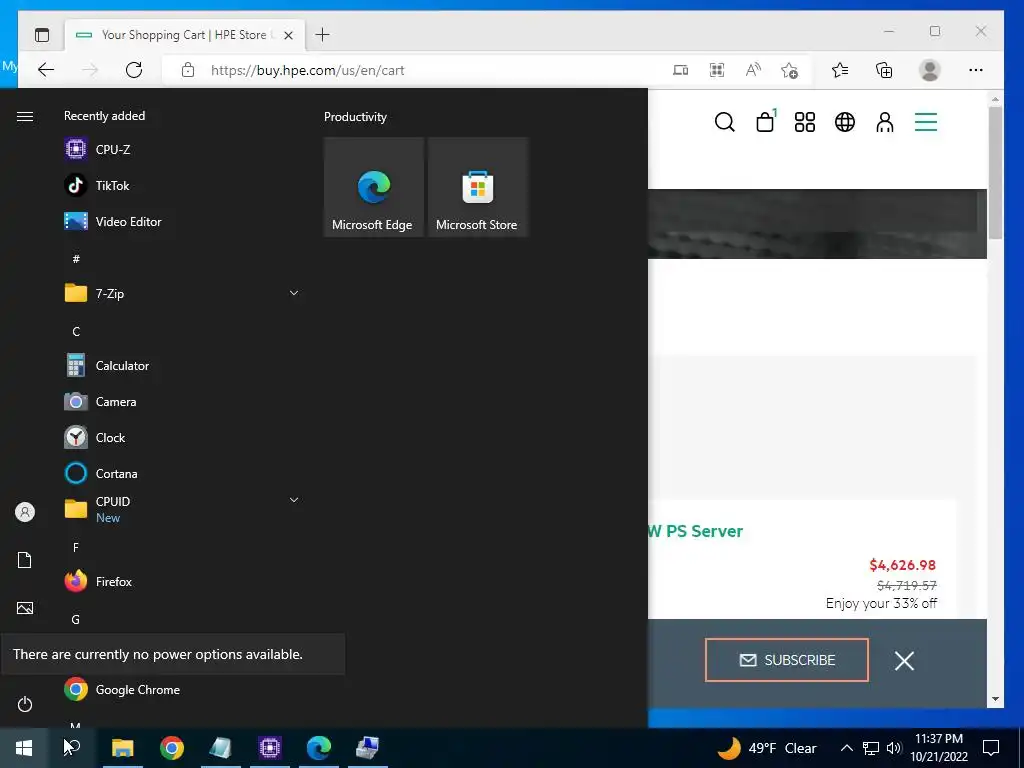Screen dimensions: 1024x768
Task: Open CPU-Z from the taskbar
Action: (x=270, y=748)
